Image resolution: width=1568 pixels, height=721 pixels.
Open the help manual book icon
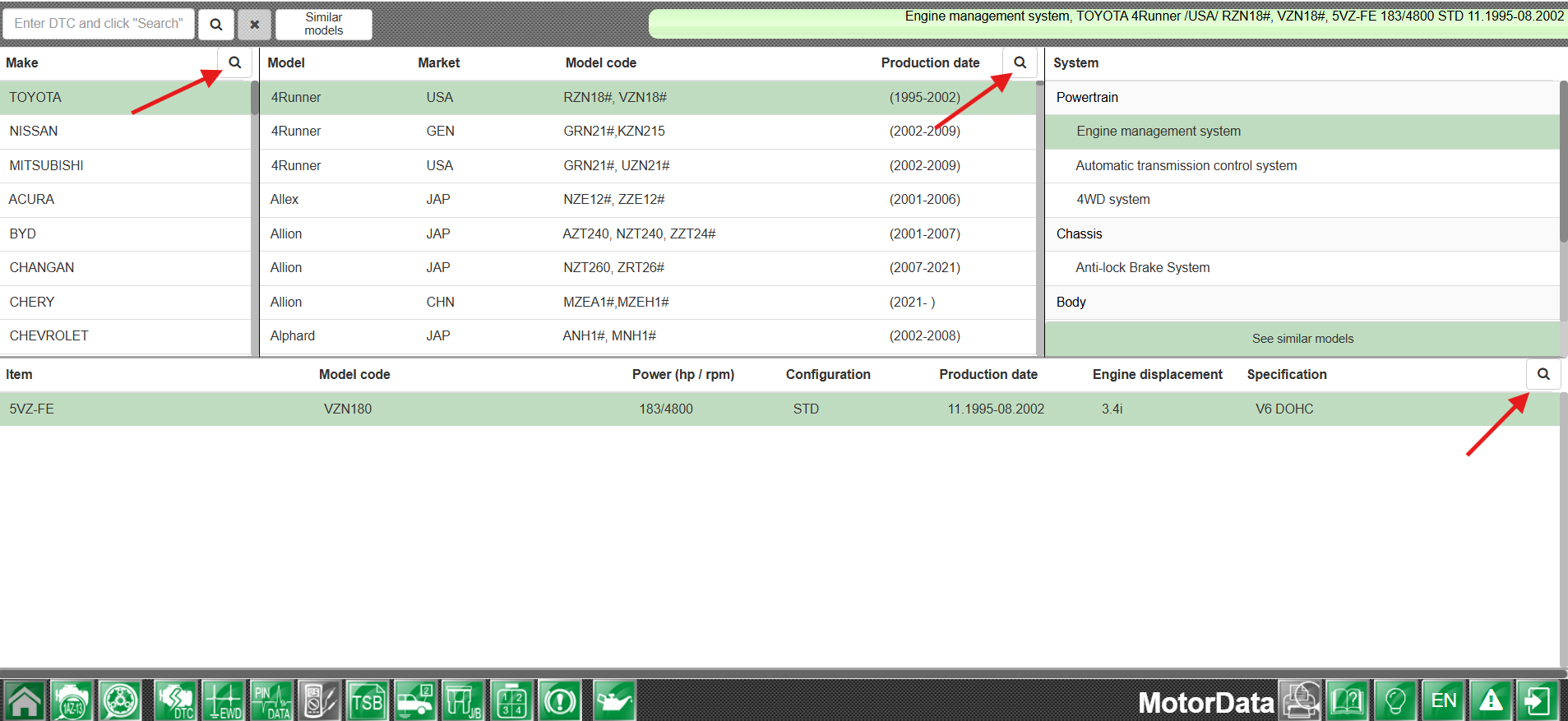[1347, 701]
